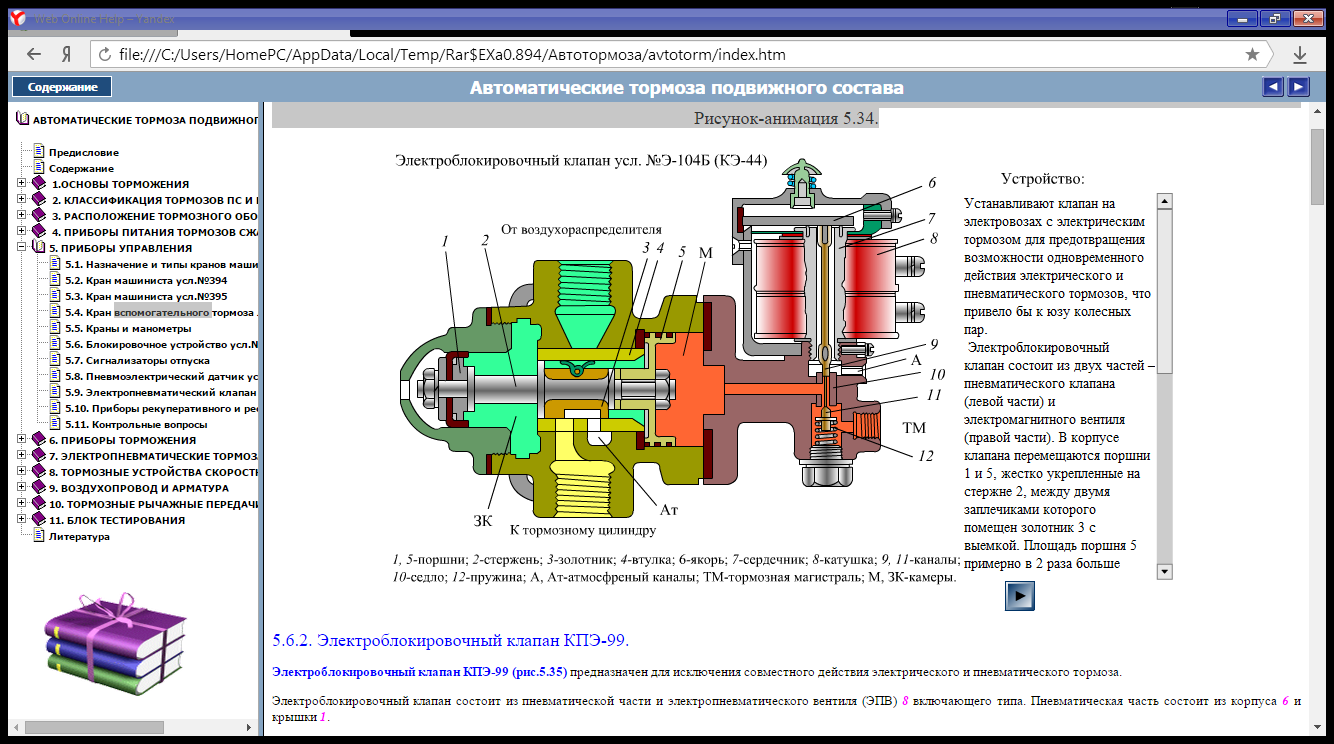Expand 11. БЛОК ТЕСТИРОВАНИЯ section
Image resolution: width=1334 pixels, height=744 pixels.
pos(22,520)
